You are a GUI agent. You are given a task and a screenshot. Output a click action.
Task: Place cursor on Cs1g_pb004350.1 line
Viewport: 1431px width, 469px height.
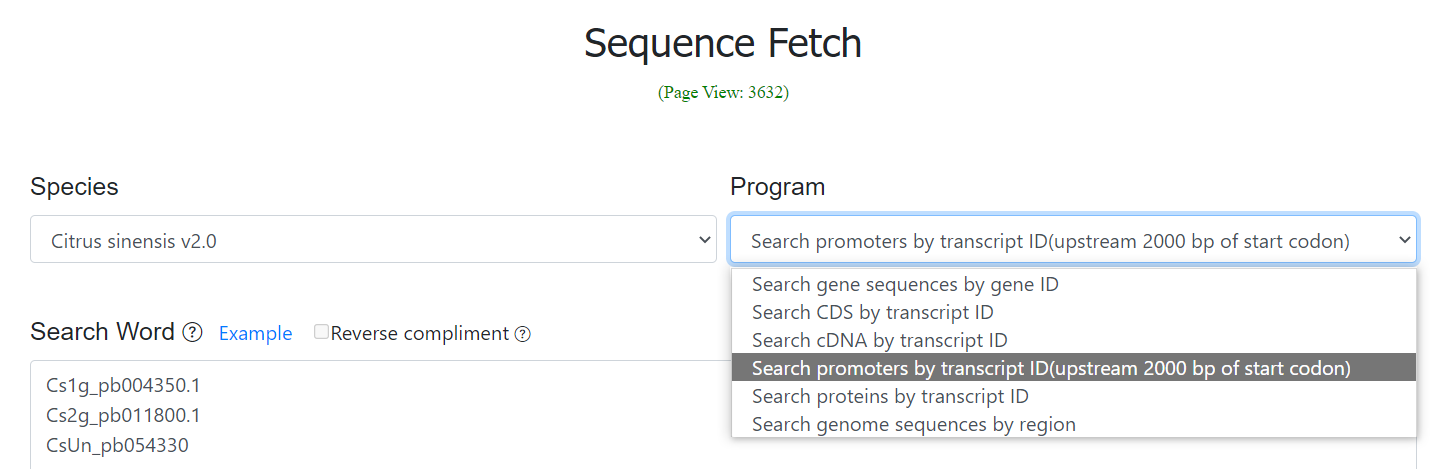coord(123,385)
